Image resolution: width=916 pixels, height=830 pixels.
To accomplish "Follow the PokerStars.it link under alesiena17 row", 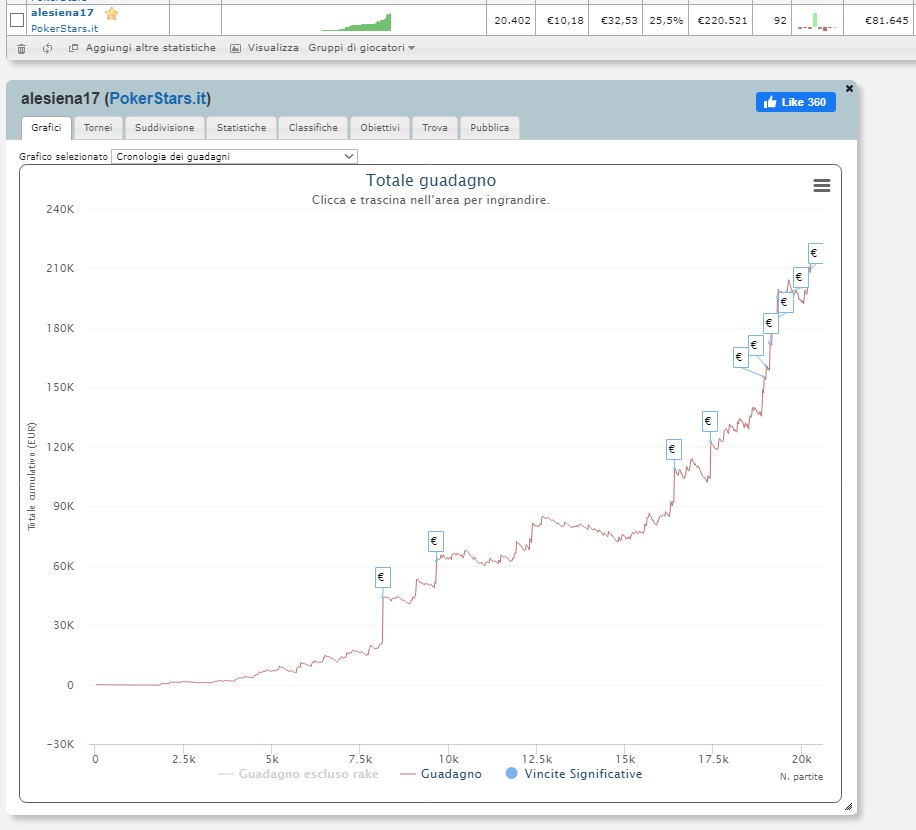I will pyautogui.click(x=64, y=28).
